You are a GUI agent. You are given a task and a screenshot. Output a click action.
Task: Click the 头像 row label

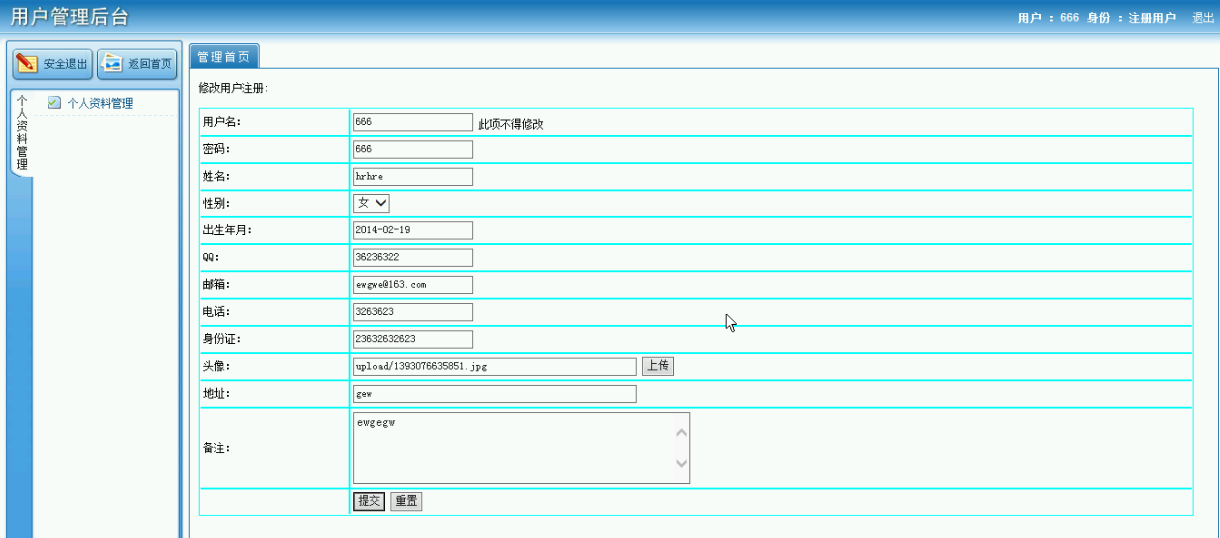point(216,366)
